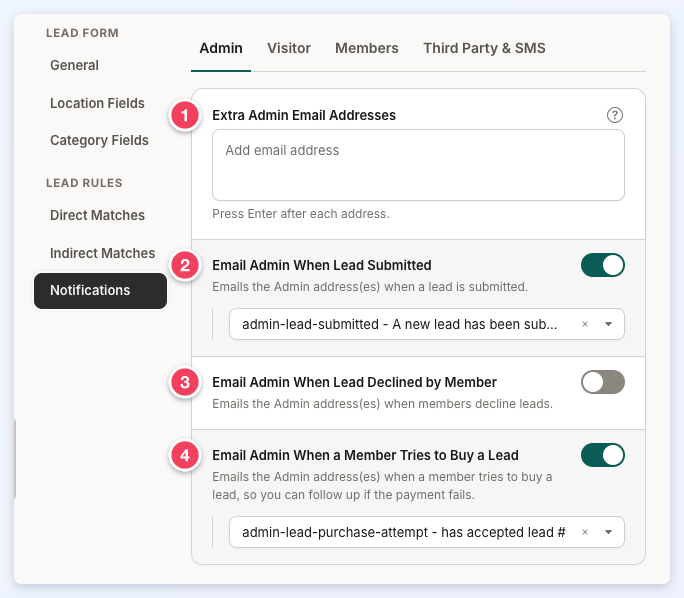684x598 pixels.
Task: Open the Members tab
Action: 366,48
